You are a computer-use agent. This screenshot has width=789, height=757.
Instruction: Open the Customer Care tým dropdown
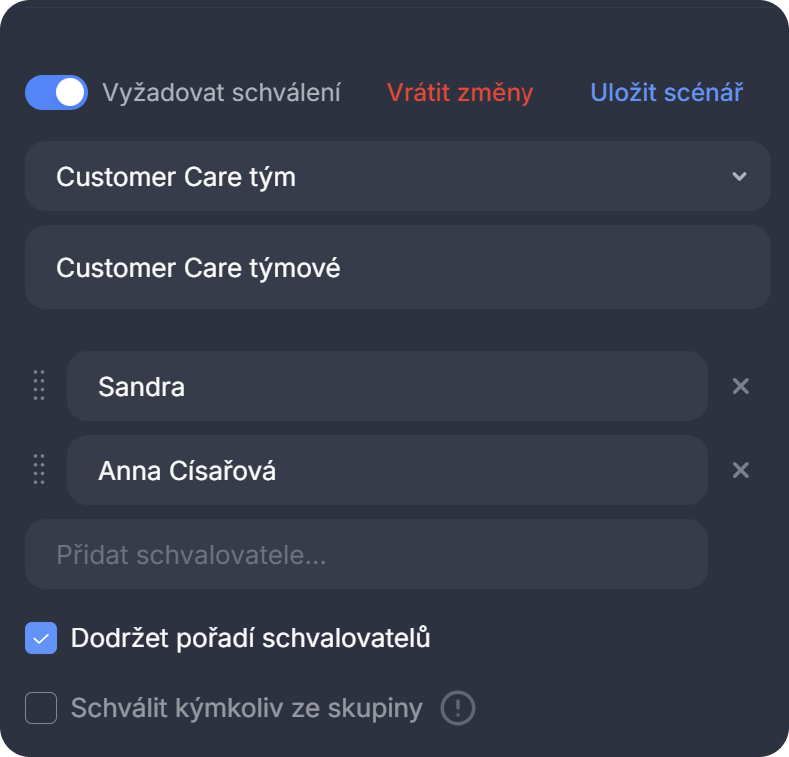397,177
